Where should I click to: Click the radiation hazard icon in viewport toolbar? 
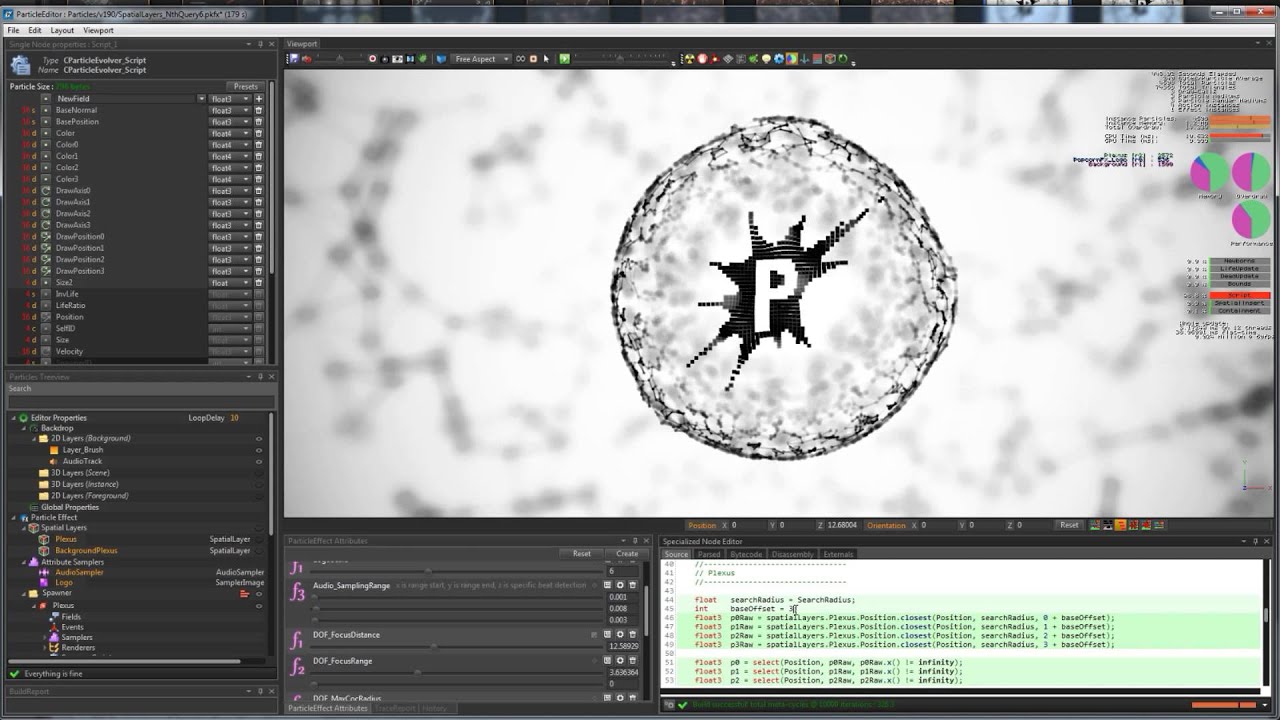click(x=689, y=59)
